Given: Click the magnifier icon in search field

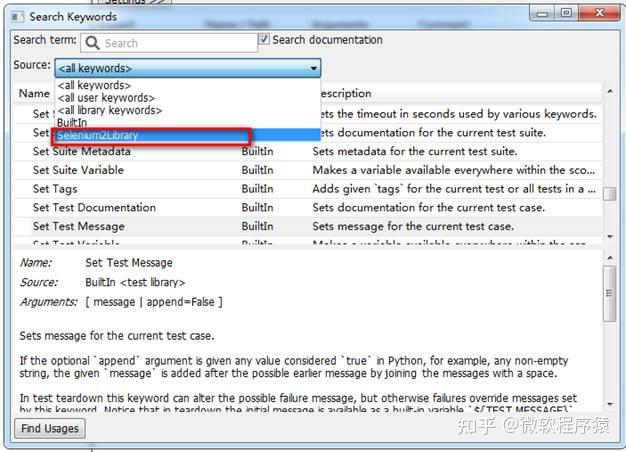Looking at the screenshot, I should click(93, 43).
